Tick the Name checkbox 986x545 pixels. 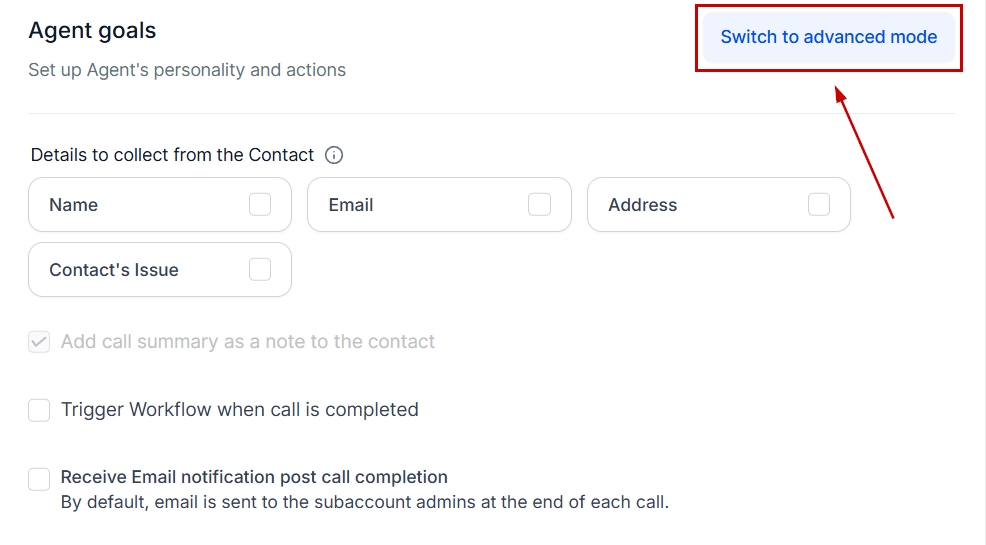pyautogui.click(x=260, y=205)
